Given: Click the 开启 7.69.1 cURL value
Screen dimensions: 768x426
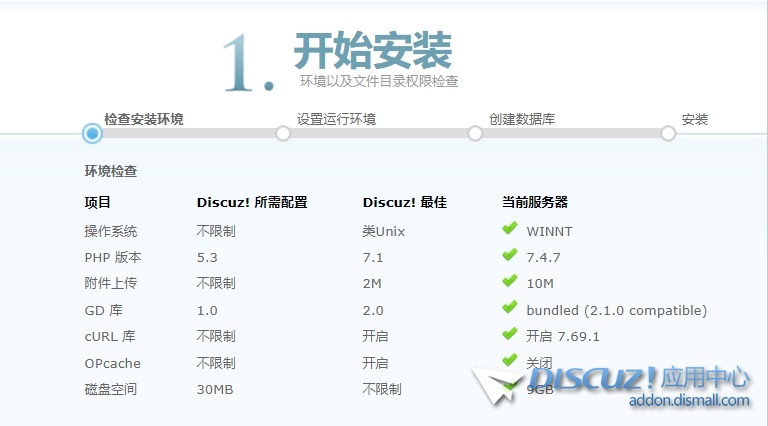Looking at the screenshot, I should pyautogui.click(x=563, y=336).
